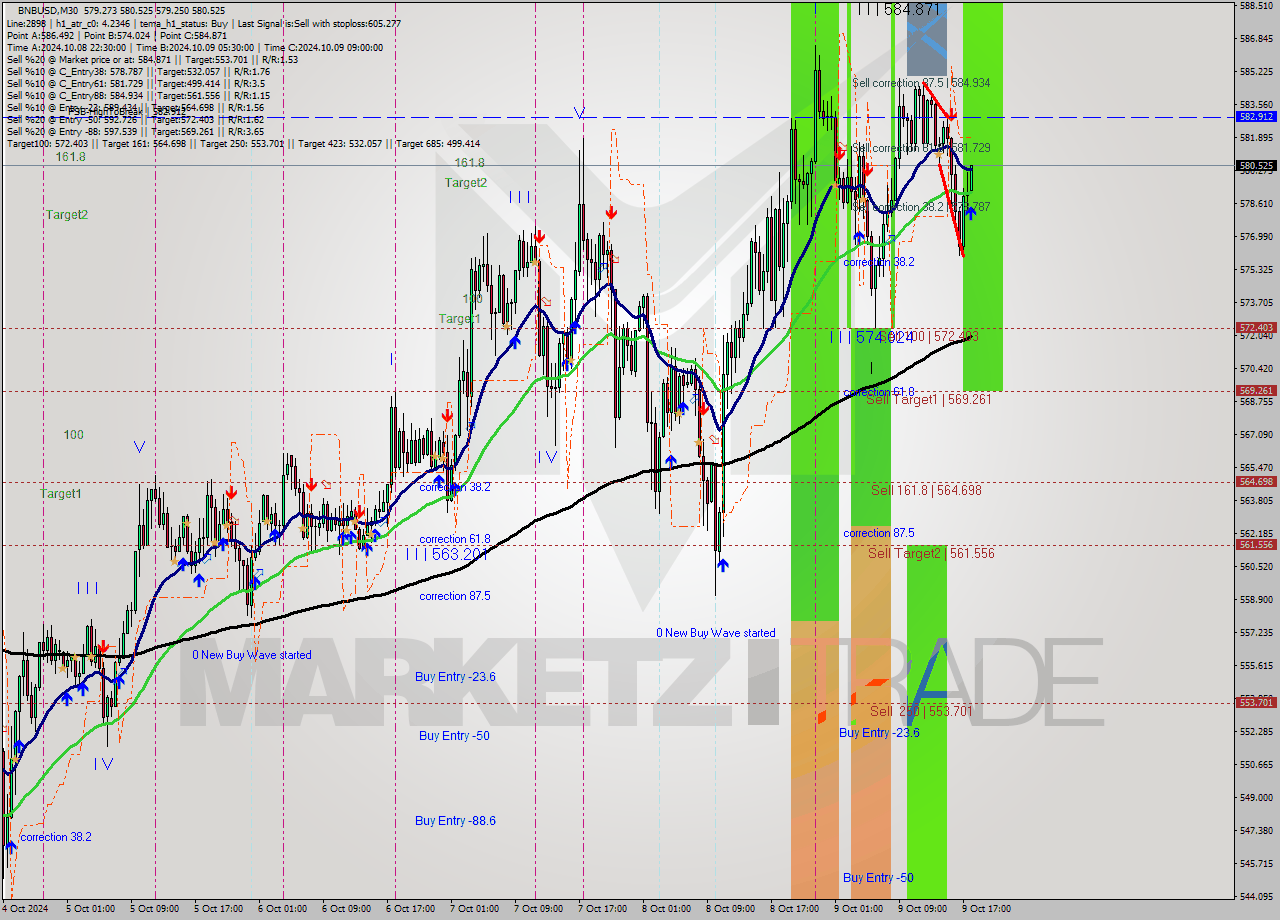
Task: Click the 'Sell 161.8 | 564.698' label
Action: click(926, 490)
